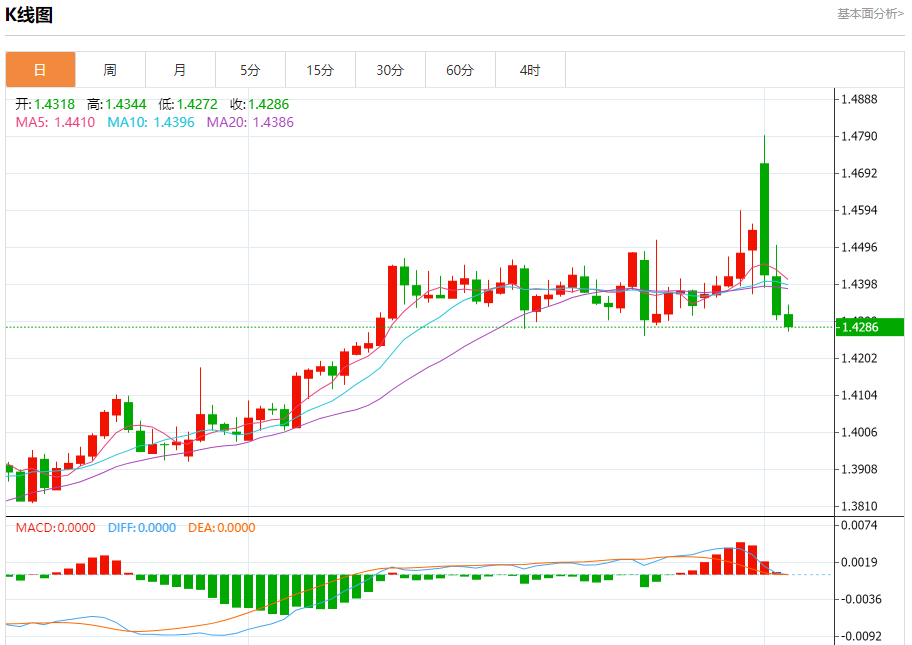This screenshot has height=645, width=912.
Task: Open the 5分 interval tab
Action: pos(250,70)
